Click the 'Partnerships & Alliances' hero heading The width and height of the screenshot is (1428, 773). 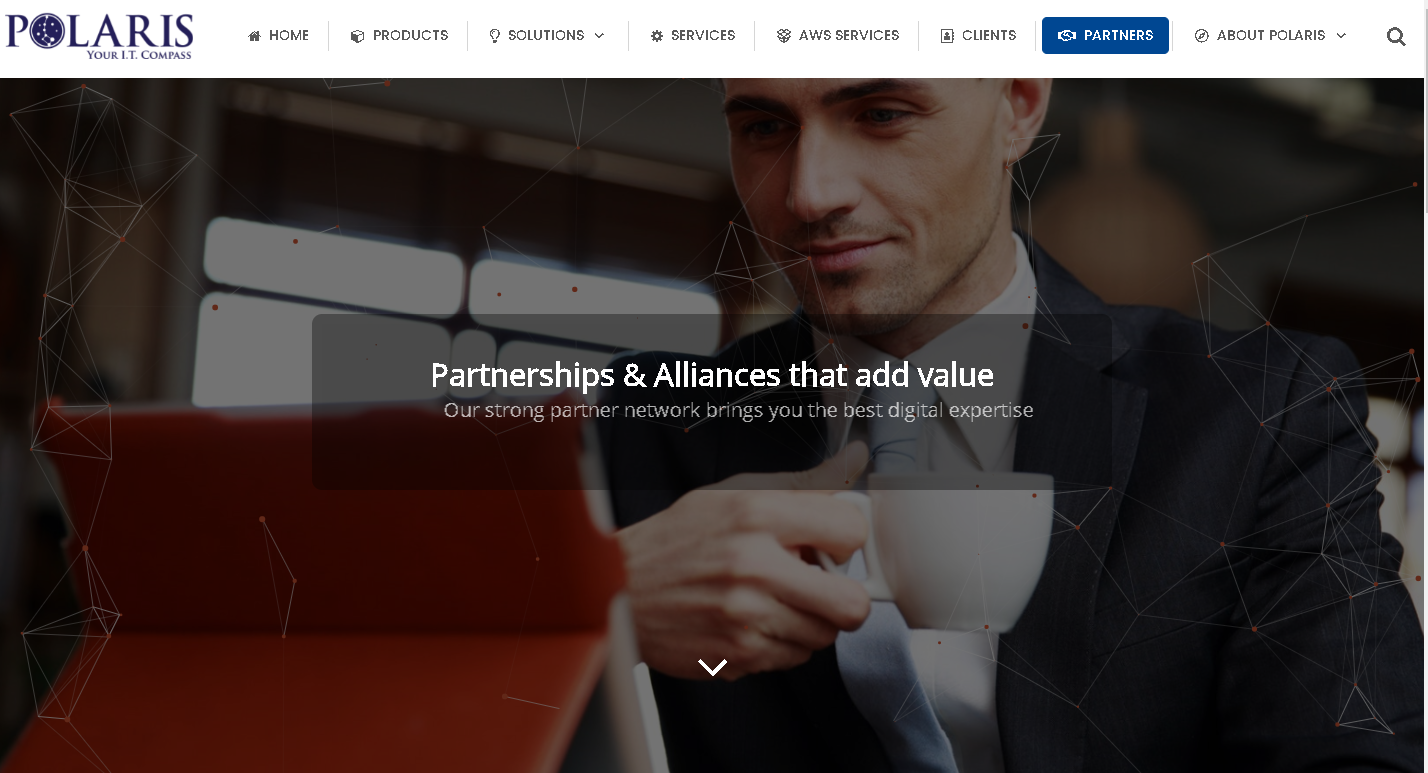coord(712,375)
